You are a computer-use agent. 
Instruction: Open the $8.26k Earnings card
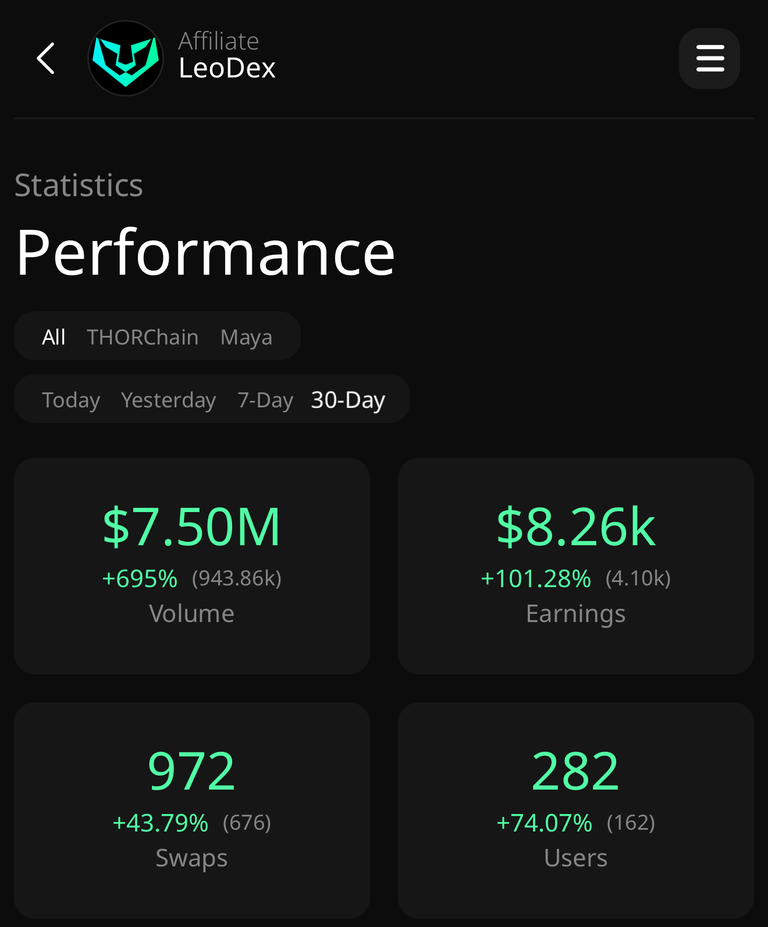[576, 566]
